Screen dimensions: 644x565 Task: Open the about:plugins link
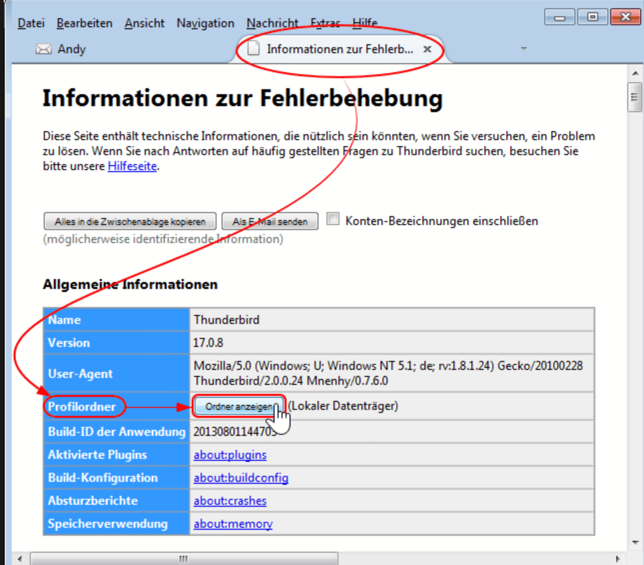point(230,455)
